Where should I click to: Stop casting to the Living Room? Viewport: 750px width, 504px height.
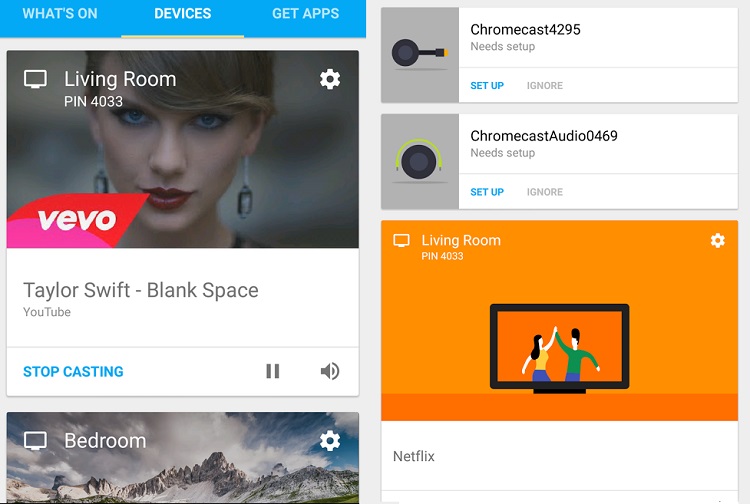(x=73, y=372)
